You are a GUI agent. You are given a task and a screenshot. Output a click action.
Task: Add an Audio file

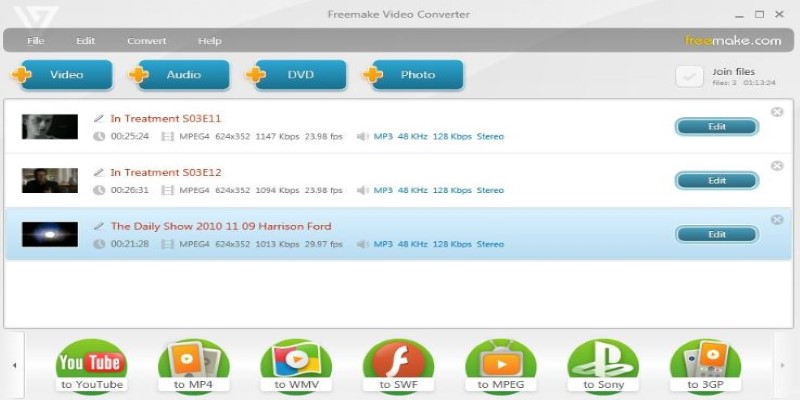179,74
